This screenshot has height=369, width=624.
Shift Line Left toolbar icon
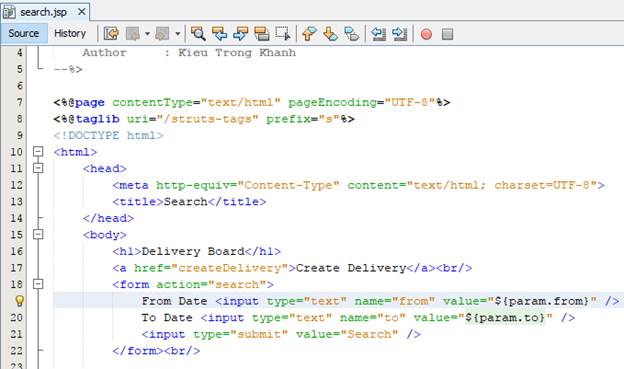tap(378, 33)
